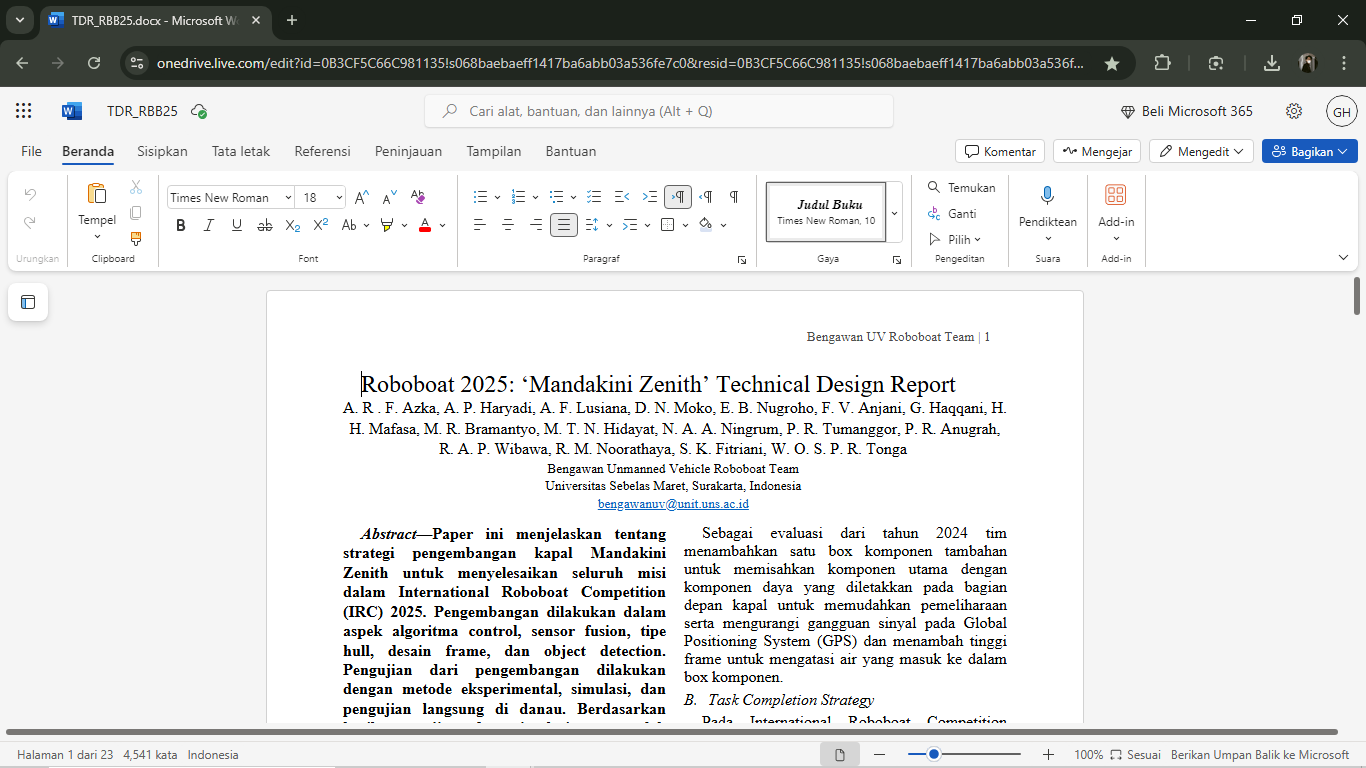This screenshot has height=768, width=1366.
Task: Switch to the Sisipkan tab
Action: point(162,151)
